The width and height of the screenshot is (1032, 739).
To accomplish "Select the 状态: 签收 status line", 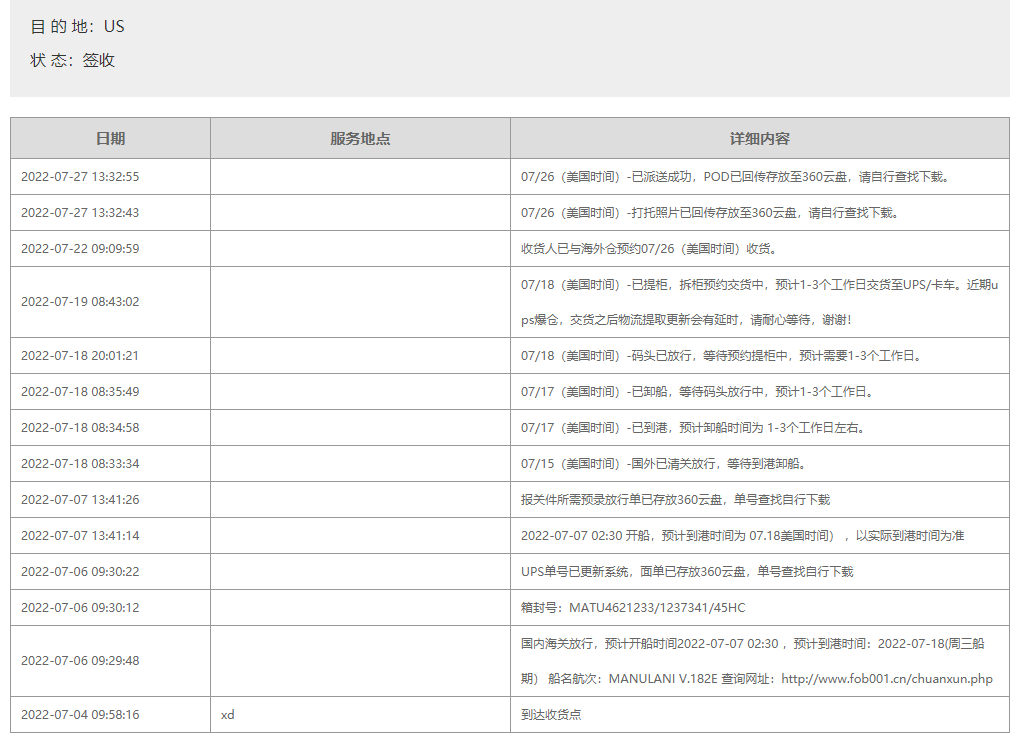I will tap(73, 60).
